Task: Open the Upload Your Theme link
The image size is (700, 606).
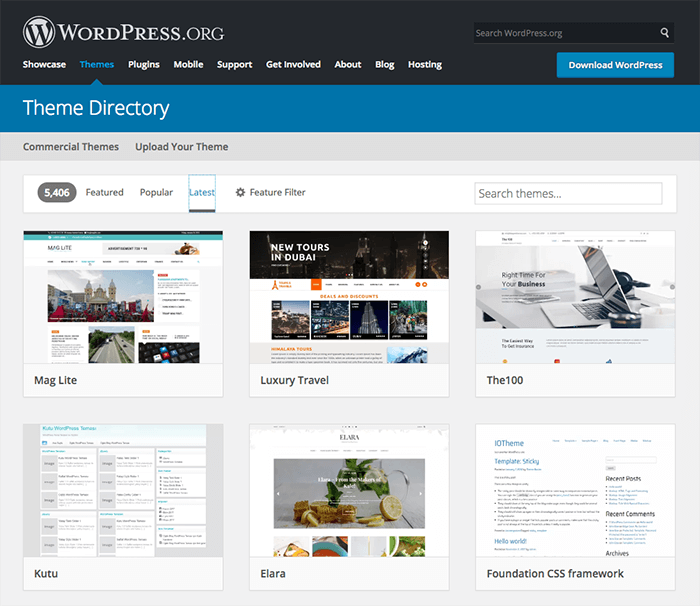Action: pyautogui.click(x=182, y=147)
